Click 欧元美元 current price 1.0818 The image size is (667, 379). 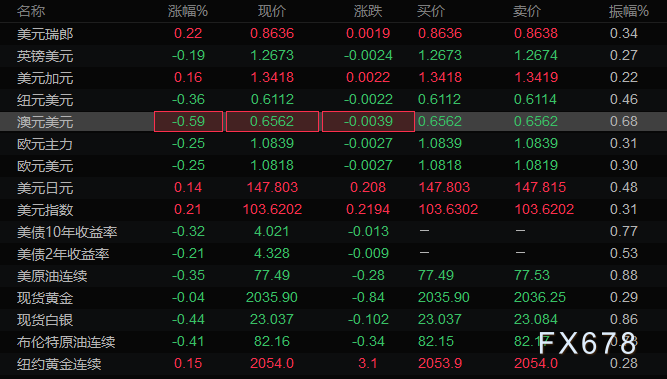(x=272, y=165)
